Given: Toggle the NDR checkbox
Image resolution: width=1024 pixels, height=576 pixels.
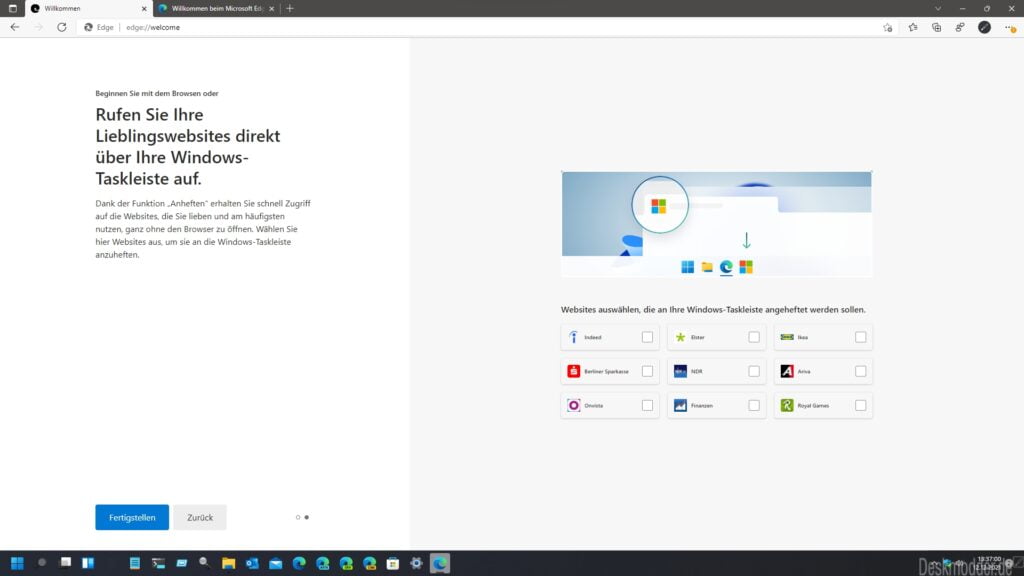Looking at the screenshot, I should 754,371.
